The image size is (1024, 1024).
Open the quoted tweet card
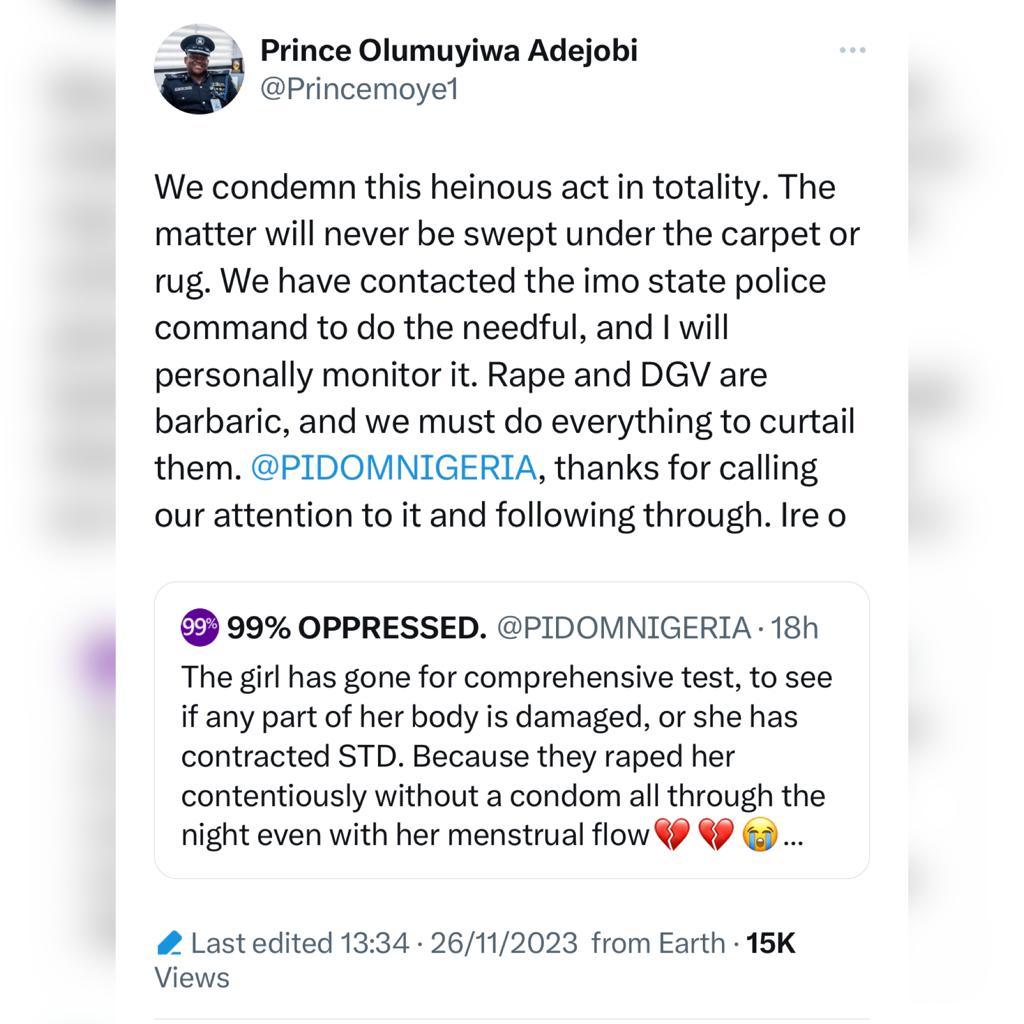click(512, 730)
